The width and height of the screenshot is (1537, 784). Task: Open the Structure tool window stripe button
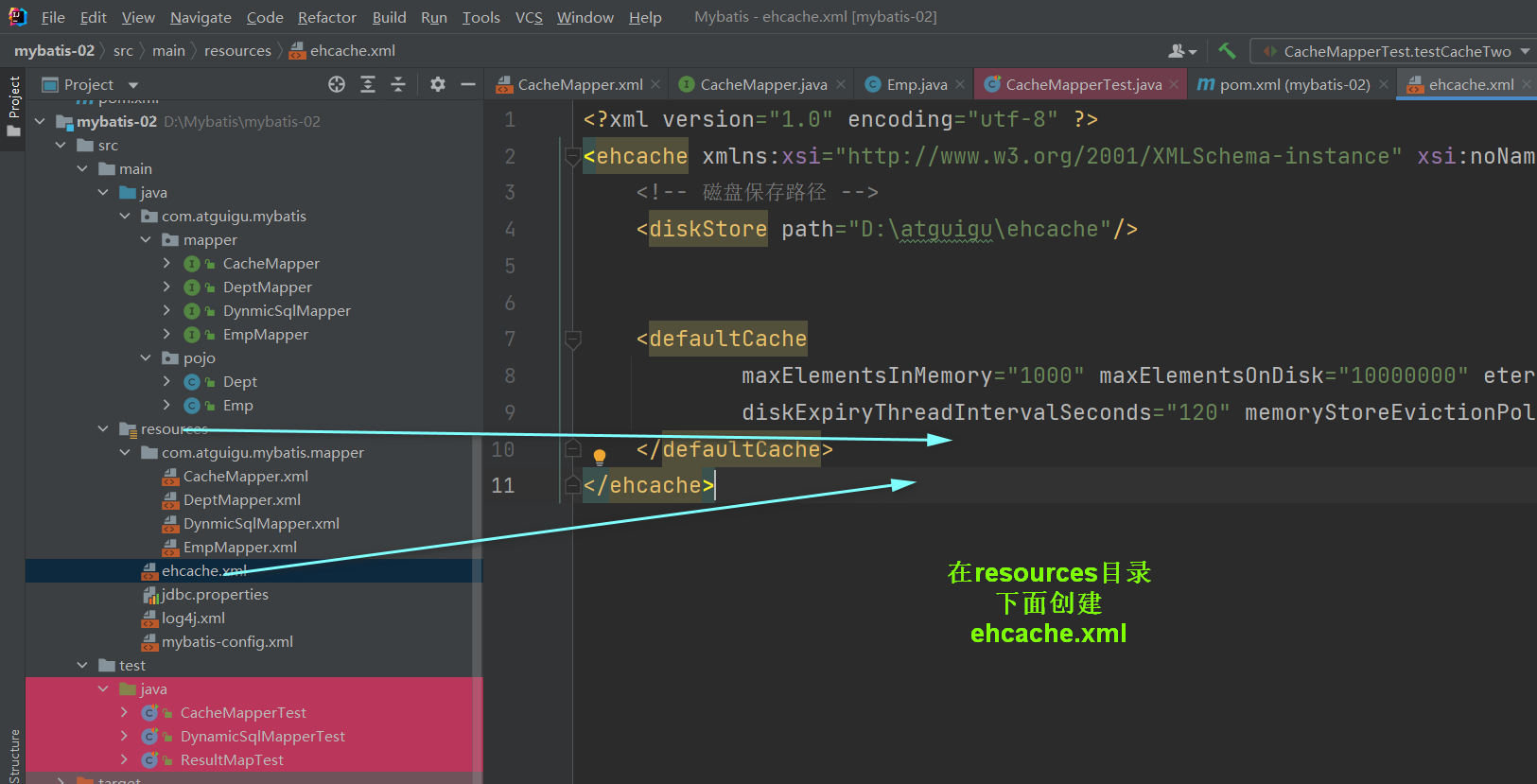click(x=13, y=755)
